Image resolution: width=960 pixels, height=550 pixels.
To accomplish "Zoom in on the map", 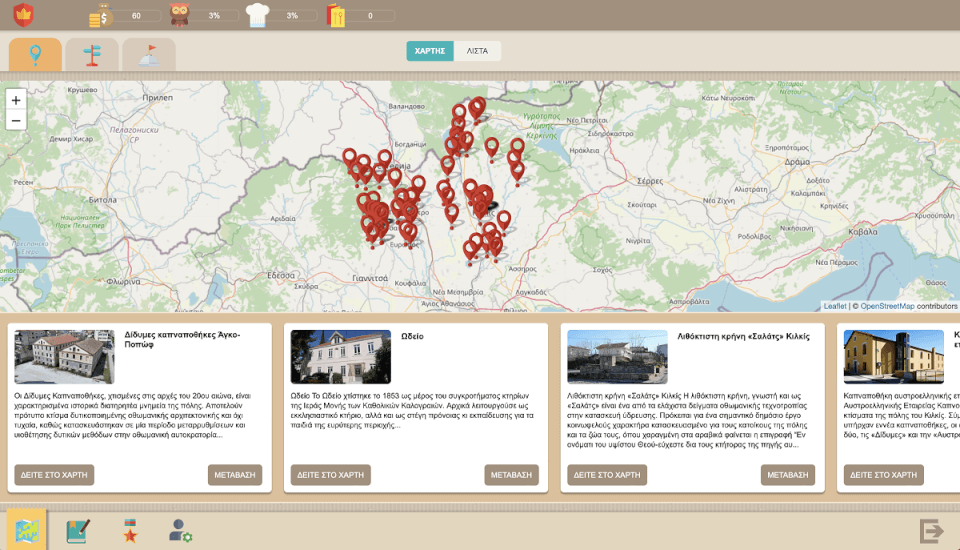I will [x=15, y=100].
